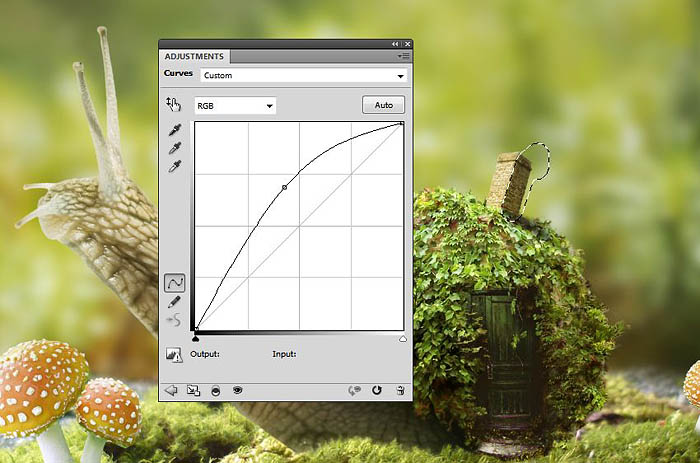Image resolution: width=700 pixels, height=463 pixels.
Task: Click the histogram warning icon beside Output
Action: [174, 354]
